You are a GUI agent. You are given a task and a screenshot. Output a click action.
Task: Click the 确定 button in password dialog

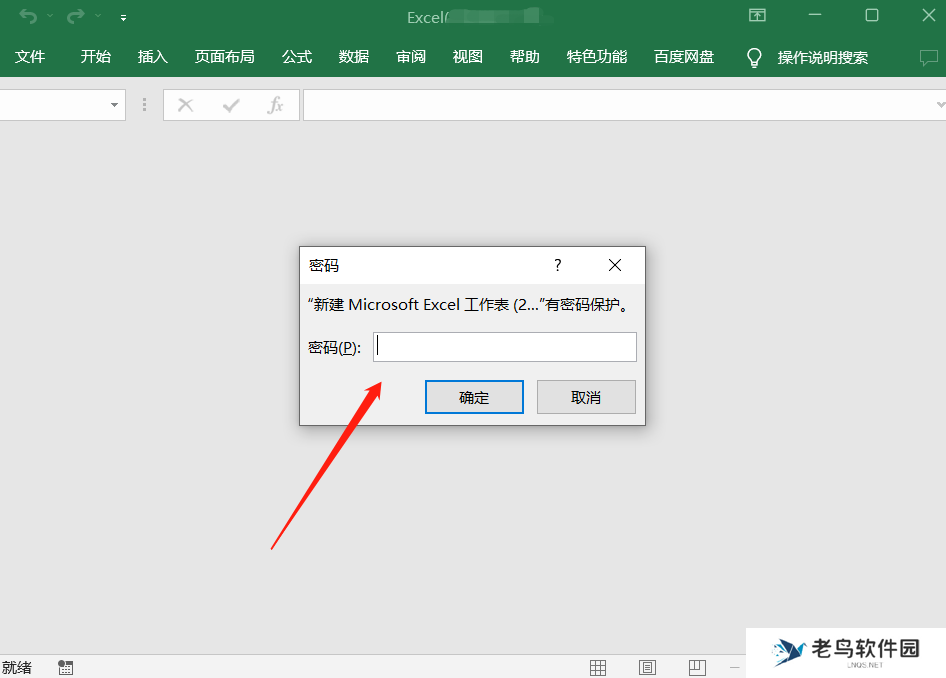click(x=474, y=396)
